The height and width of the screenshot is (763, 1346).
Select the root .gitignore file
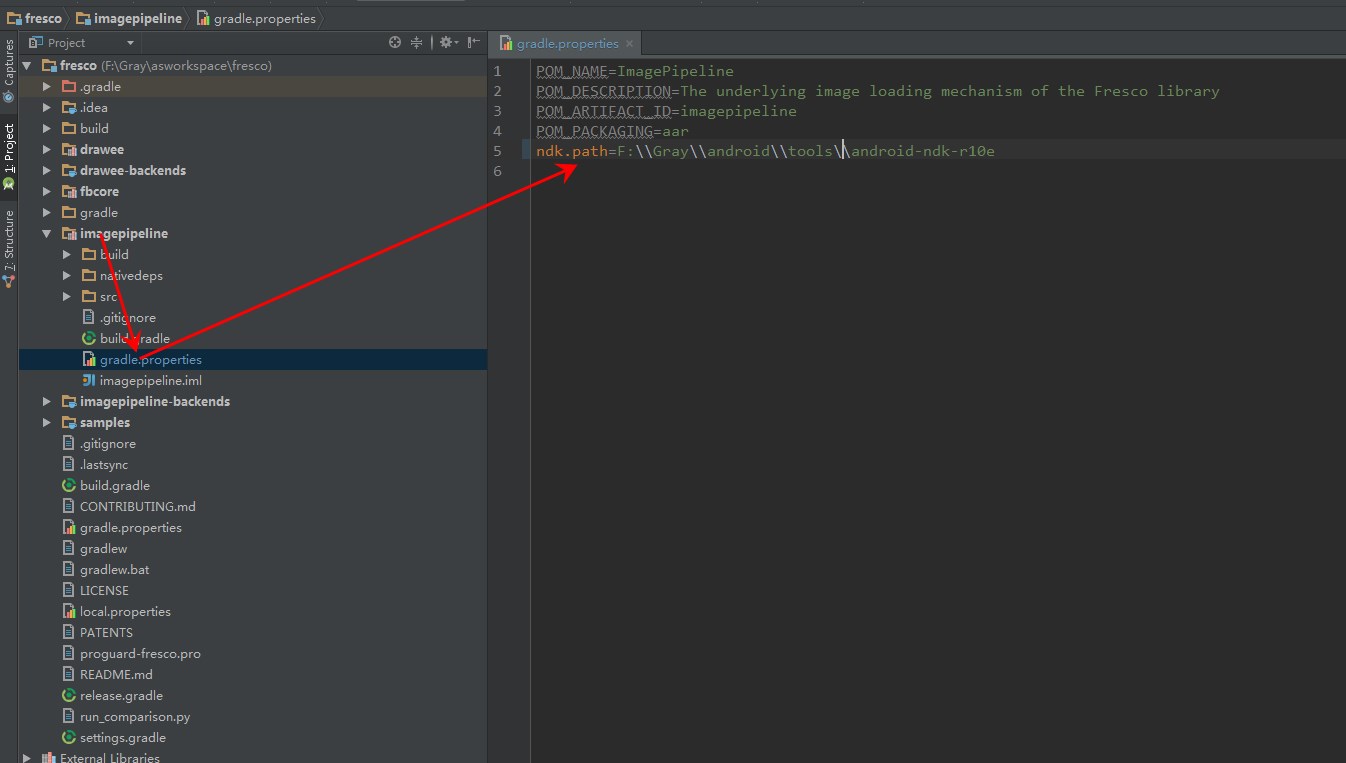(107, 444)
